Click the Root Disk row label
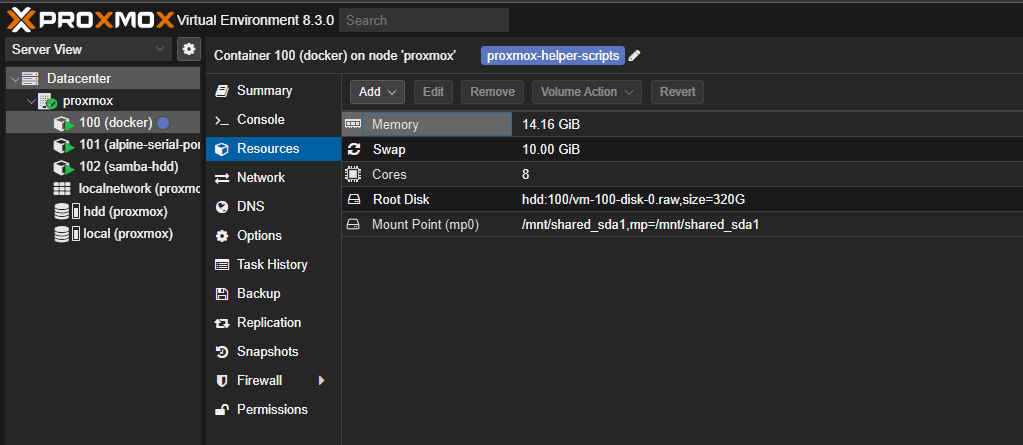This screenshot has width=1023, height=445. point(401,200)
